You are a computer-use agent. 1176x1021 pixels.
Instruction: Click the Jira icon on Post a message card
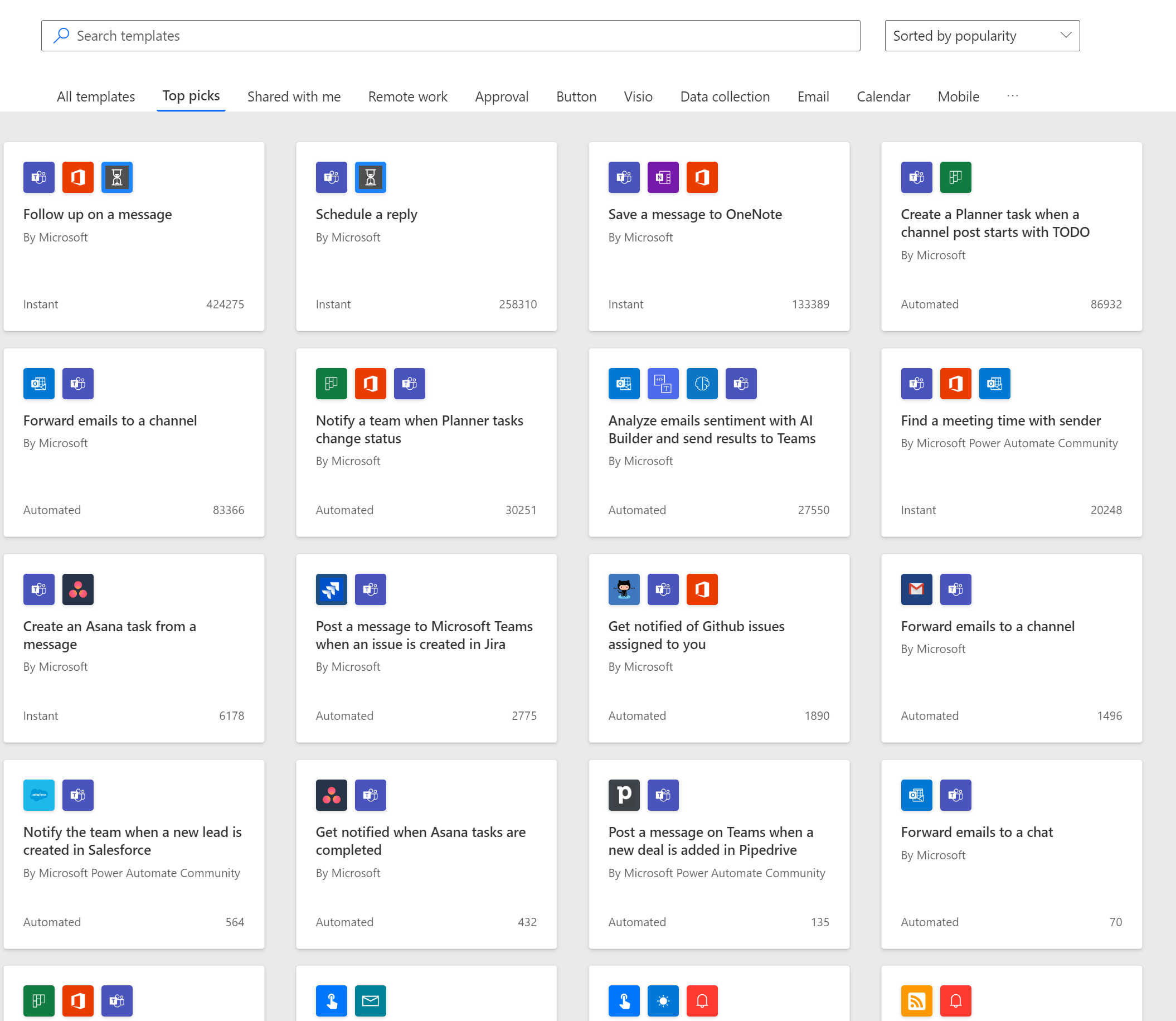point(332,589)
